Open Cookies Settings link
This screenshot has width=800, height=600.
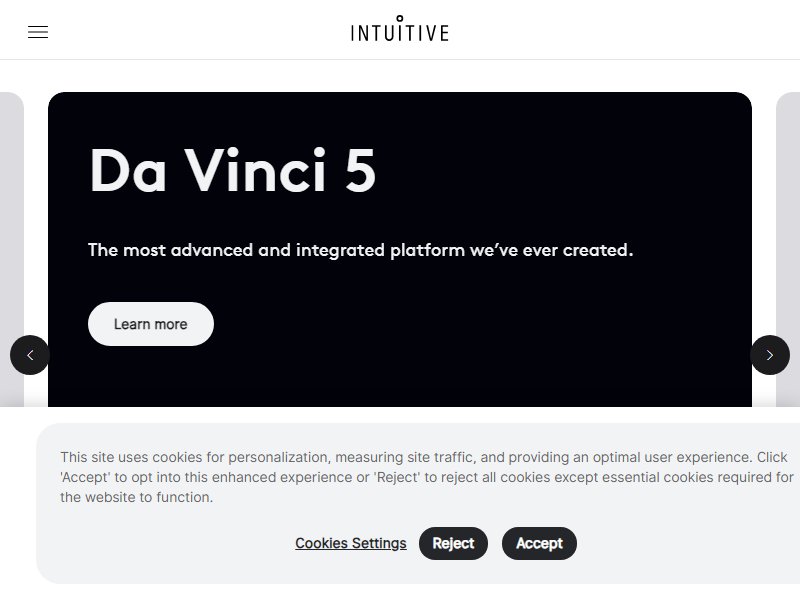(x=351, y=543)
